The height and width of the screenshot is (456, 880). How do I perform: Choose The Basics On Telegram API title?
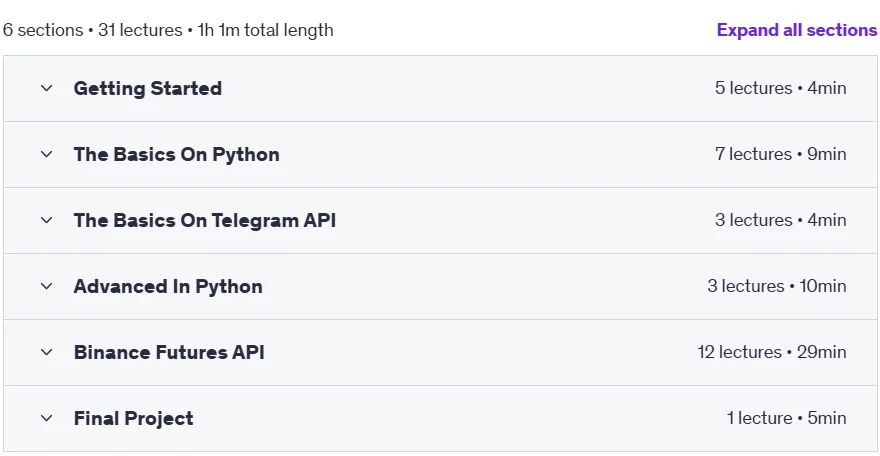click(205, 220)
